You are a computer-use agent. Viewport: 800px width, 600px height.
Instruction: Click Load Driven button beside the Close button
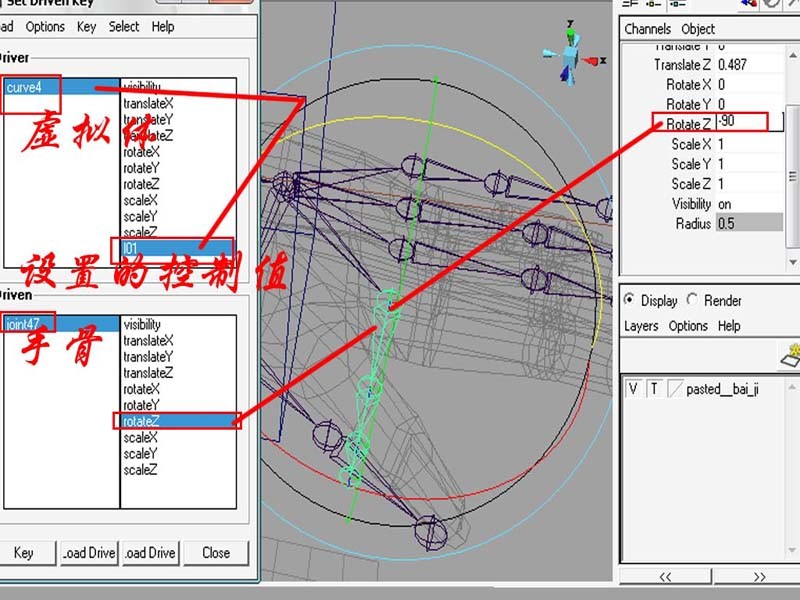click(x=151, y=553)
